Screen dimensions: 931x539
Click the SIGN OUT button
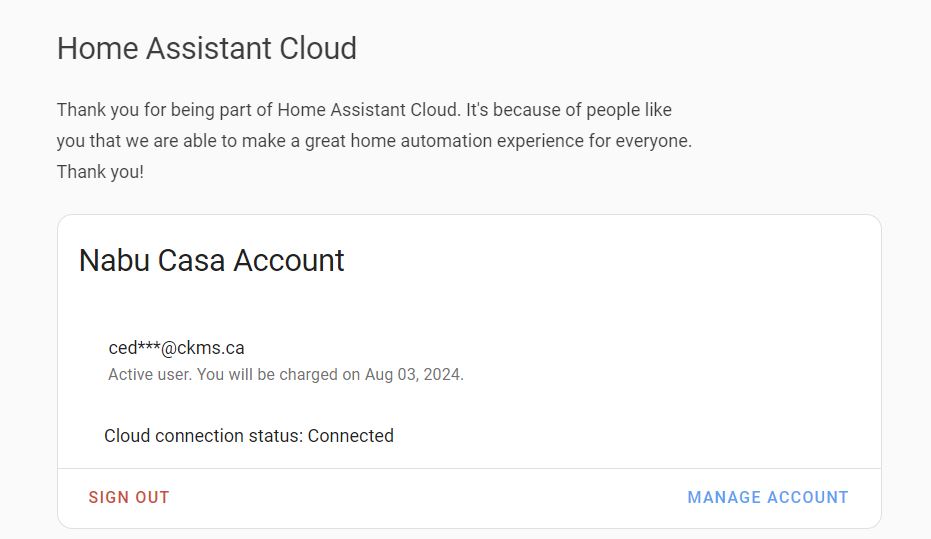click(x=129, y=497)
